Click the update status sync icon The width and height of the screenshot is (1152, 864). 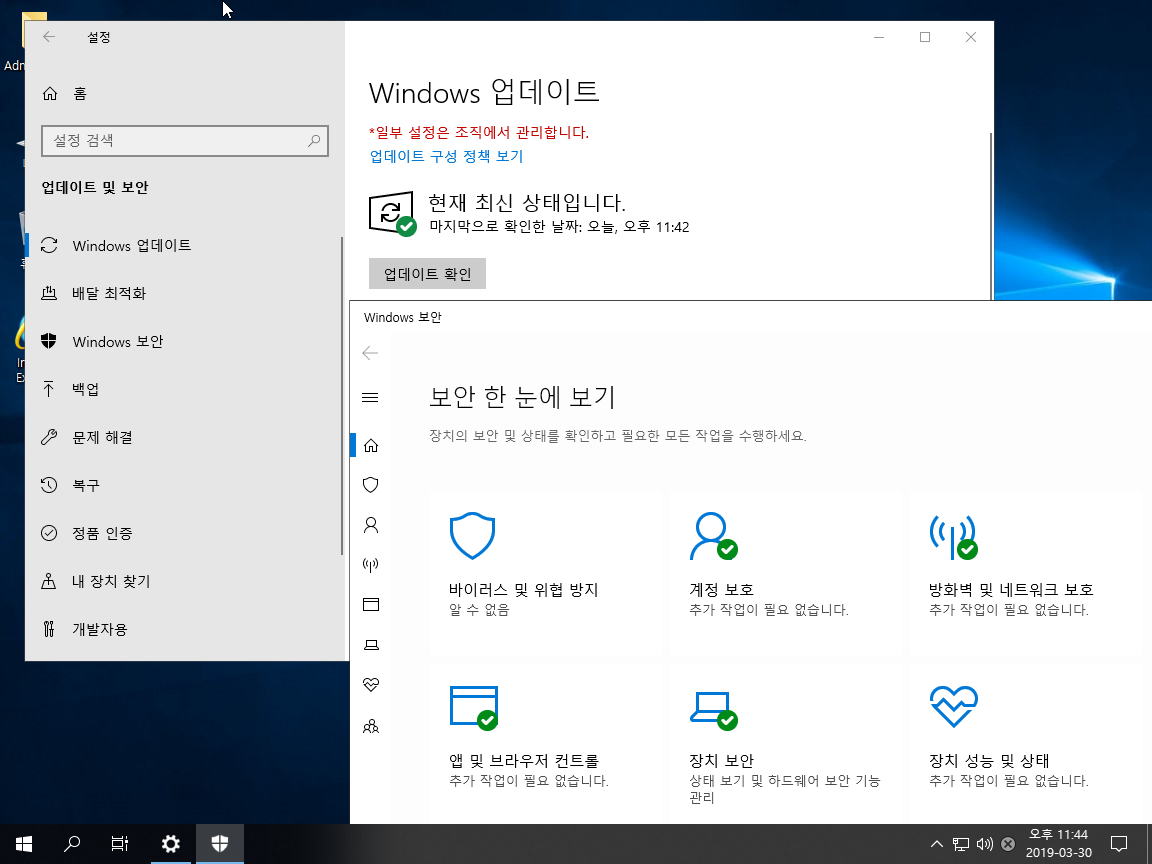[392, 214]
